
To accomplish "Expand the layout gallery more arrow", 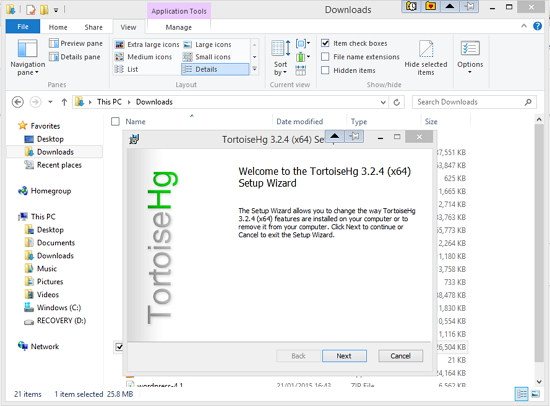I will pyautogui.click(x=255, y=69).
